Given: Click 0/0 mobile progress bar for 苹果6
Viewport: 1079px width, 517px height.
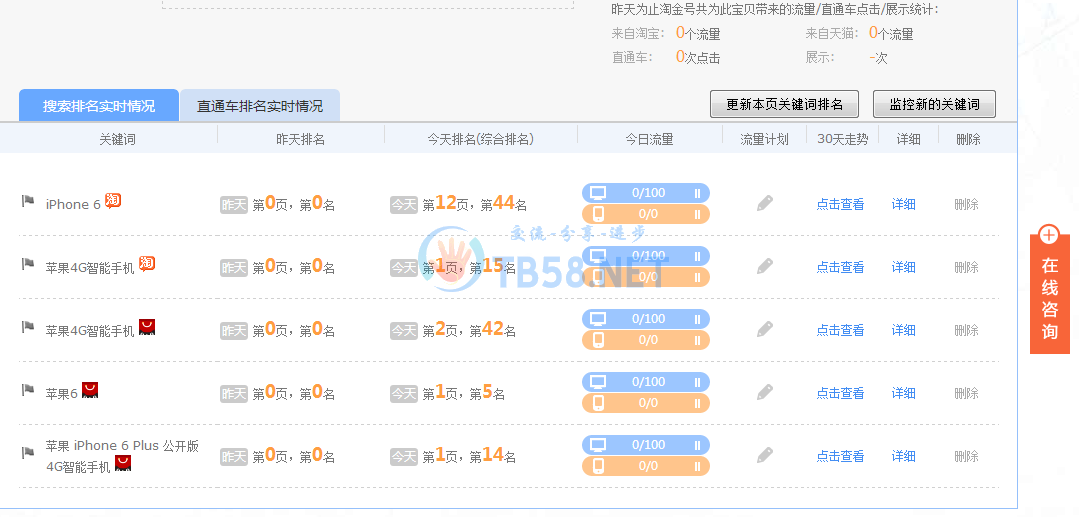Looking at the screenshot, I should (x=645, y=403).
